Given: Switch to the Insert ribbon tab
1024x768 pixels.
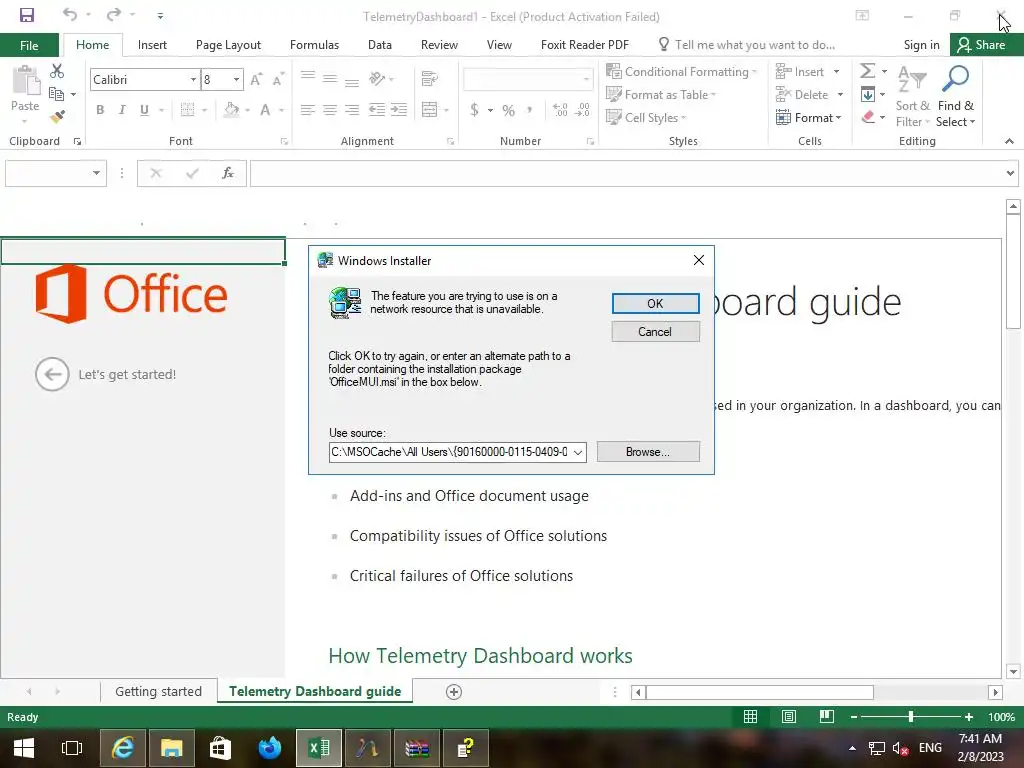Looking at the screenshot, I should (x=152, y=45).
